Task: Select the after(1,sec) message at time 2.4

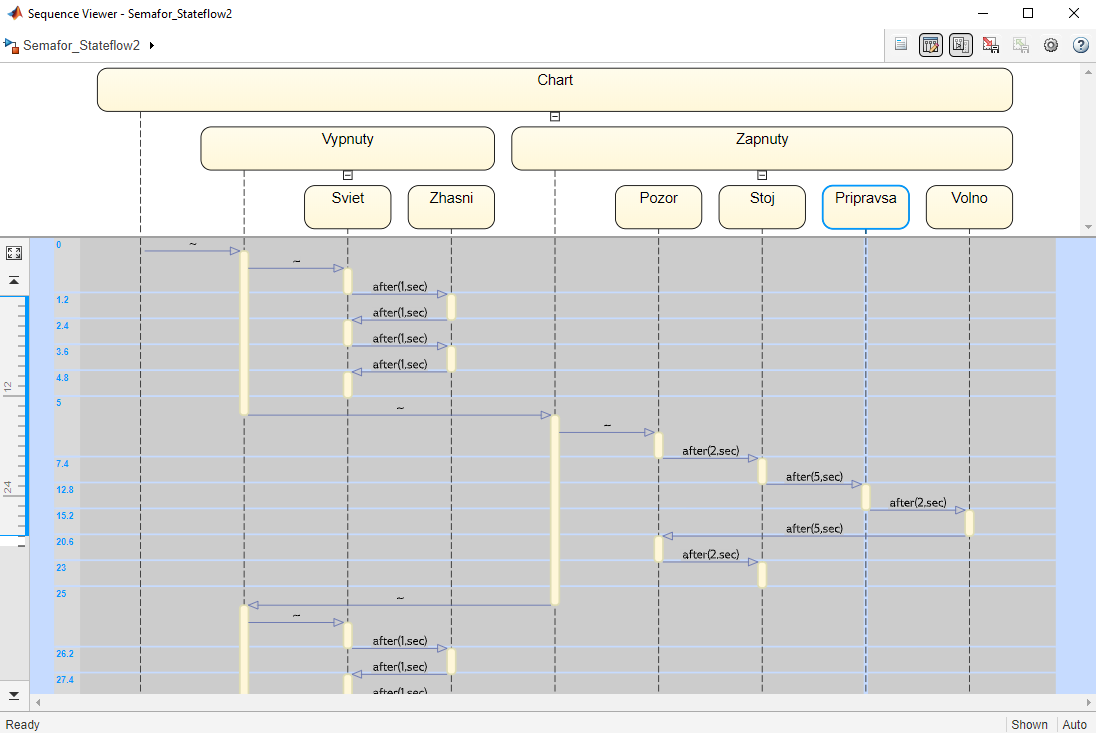Action: 400,313
